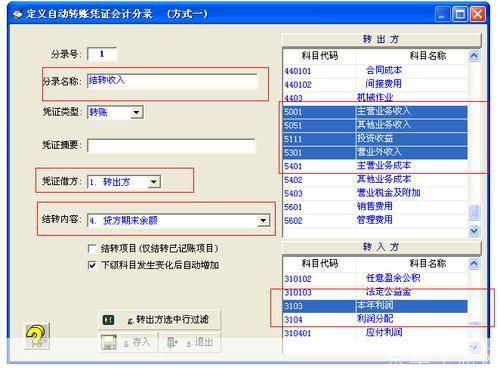Click the 凭证摘要 input field
Viewport: 500px width, 374px height.
click(x=171, y=146)
